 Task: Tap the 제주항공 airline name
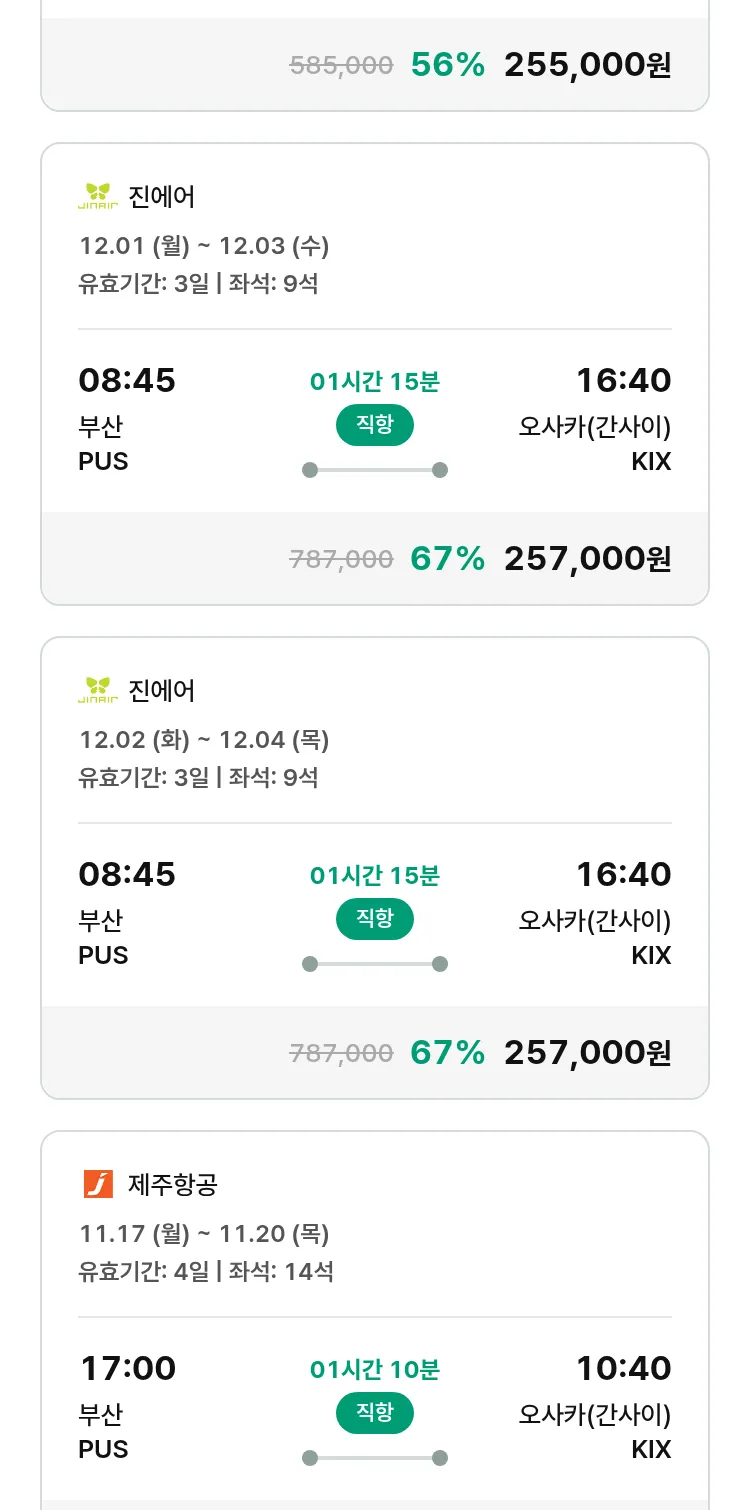pos(173,1185)
